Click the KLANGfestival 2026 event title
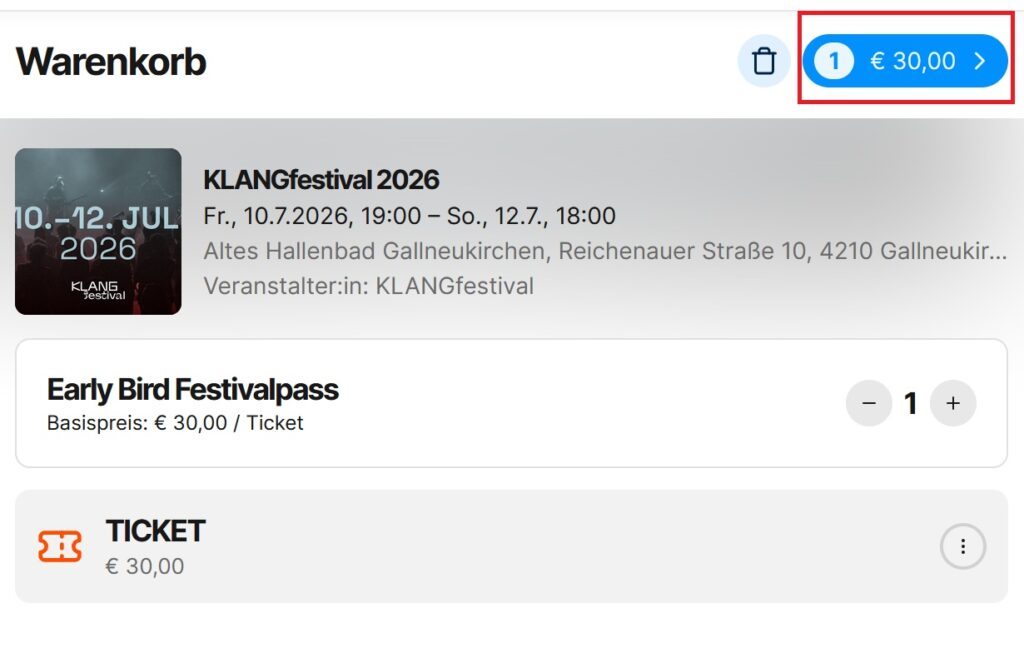 (x=321, y=180)
